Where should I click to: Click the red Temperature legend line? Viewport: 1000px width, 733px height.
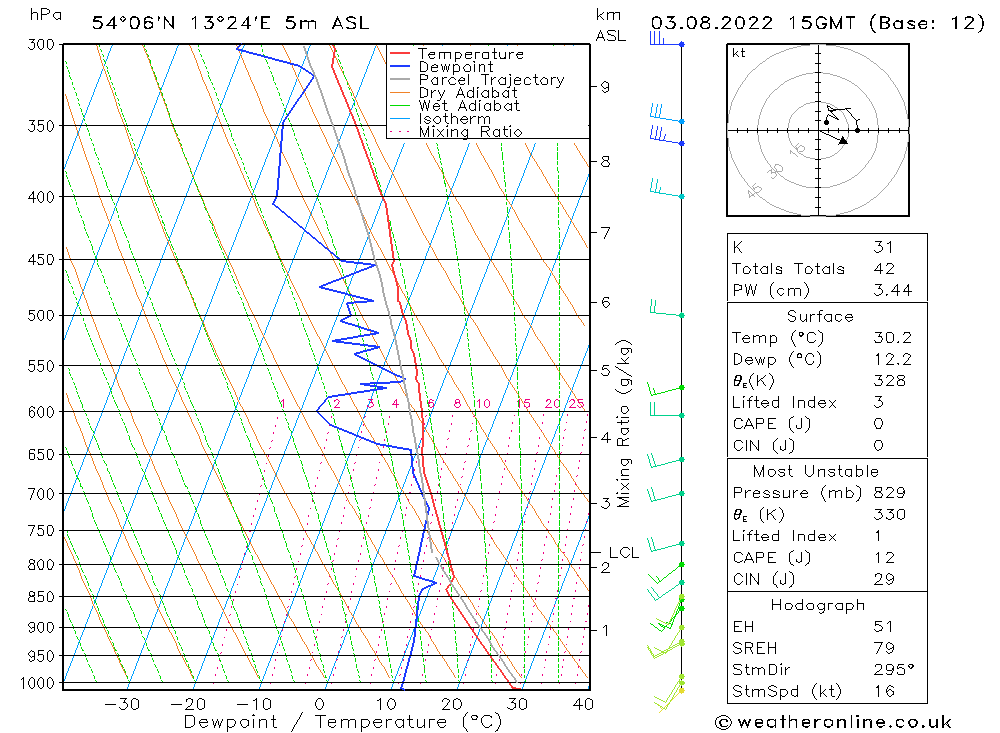(x=399, y=54)
